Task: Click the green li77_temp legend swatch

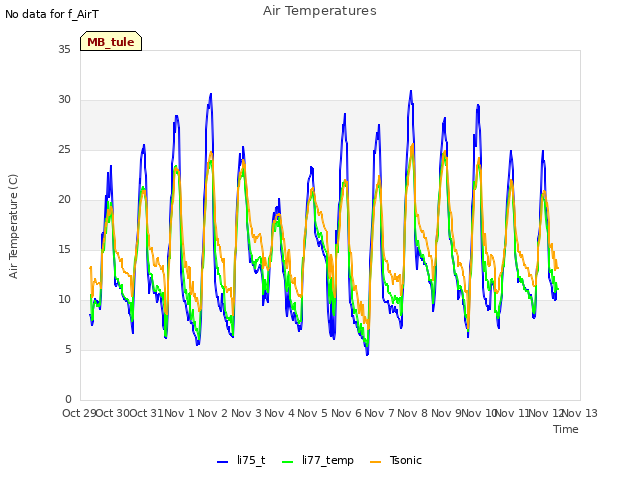Action: tap(288, 462)
